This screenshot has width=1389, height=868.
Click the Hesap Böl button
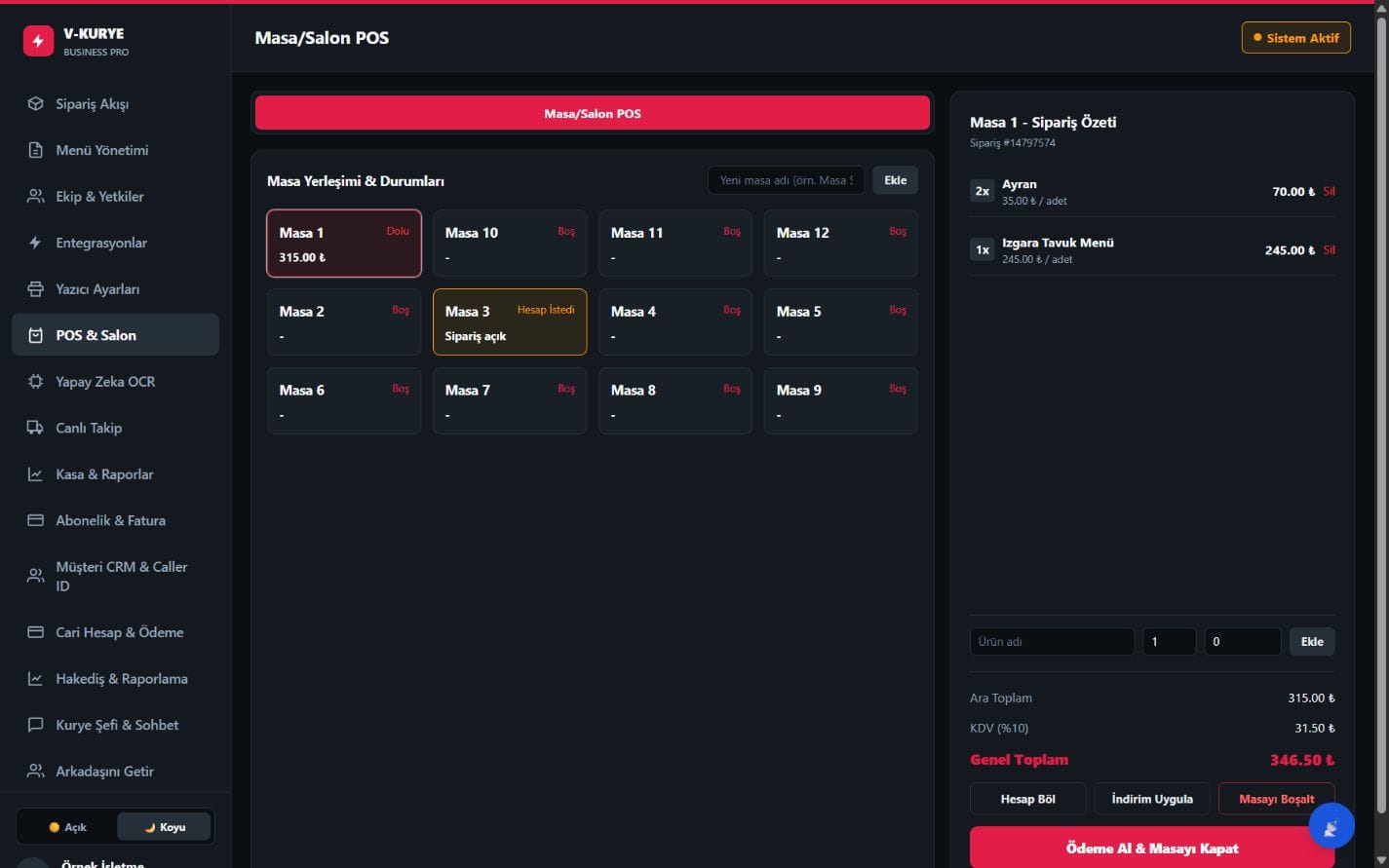(x=1027, y=799)
